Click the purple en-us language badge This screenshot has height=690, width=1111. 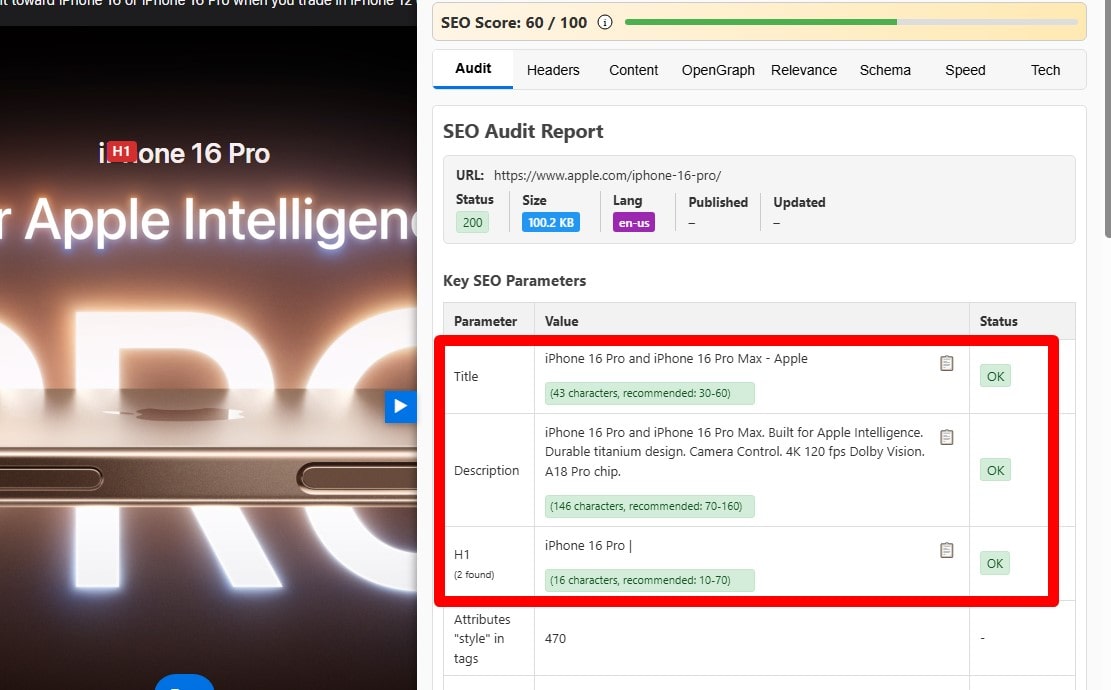633,223
